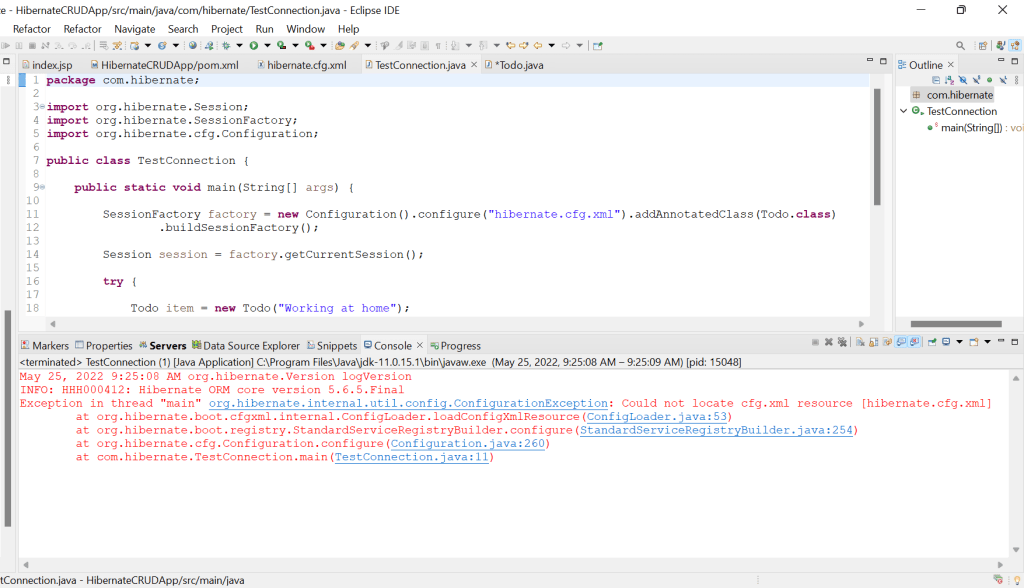The width and height of the screenshot is (1024, 588).
Task: Open Display Selected Console dropdown arrow
Action: coord(959,342)
